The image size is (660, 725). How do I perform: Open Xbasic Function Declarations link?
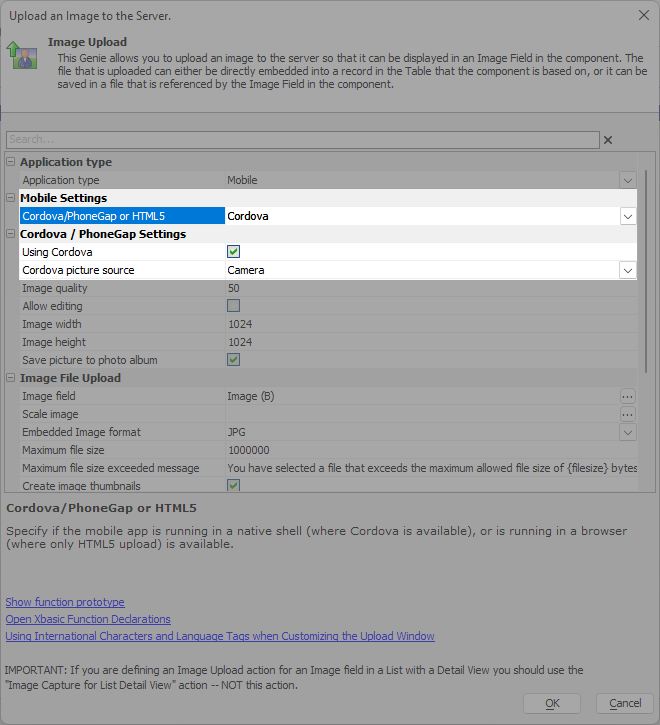tap(88, 619)
